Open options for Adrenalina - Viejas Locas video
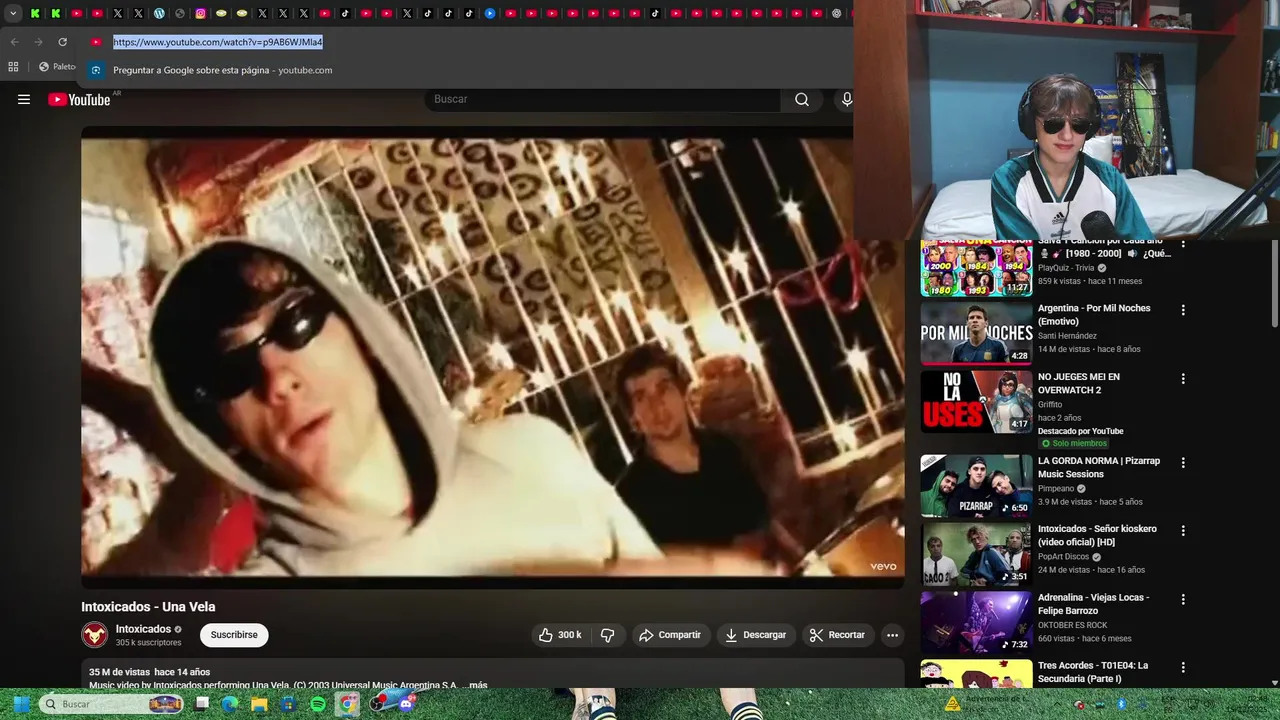Image resolution: width=1280 pixels, height=720 pixels. (1183, 599)
